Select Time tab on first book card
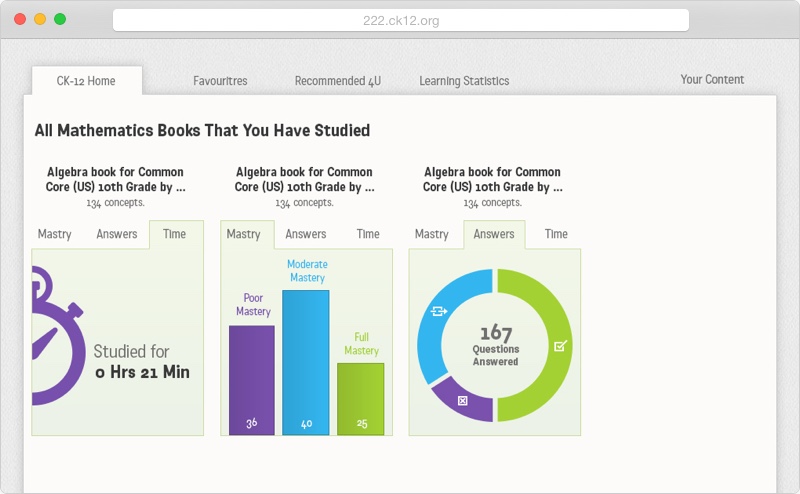The width and height of the screenshot is (800, 494). point(176,234)
